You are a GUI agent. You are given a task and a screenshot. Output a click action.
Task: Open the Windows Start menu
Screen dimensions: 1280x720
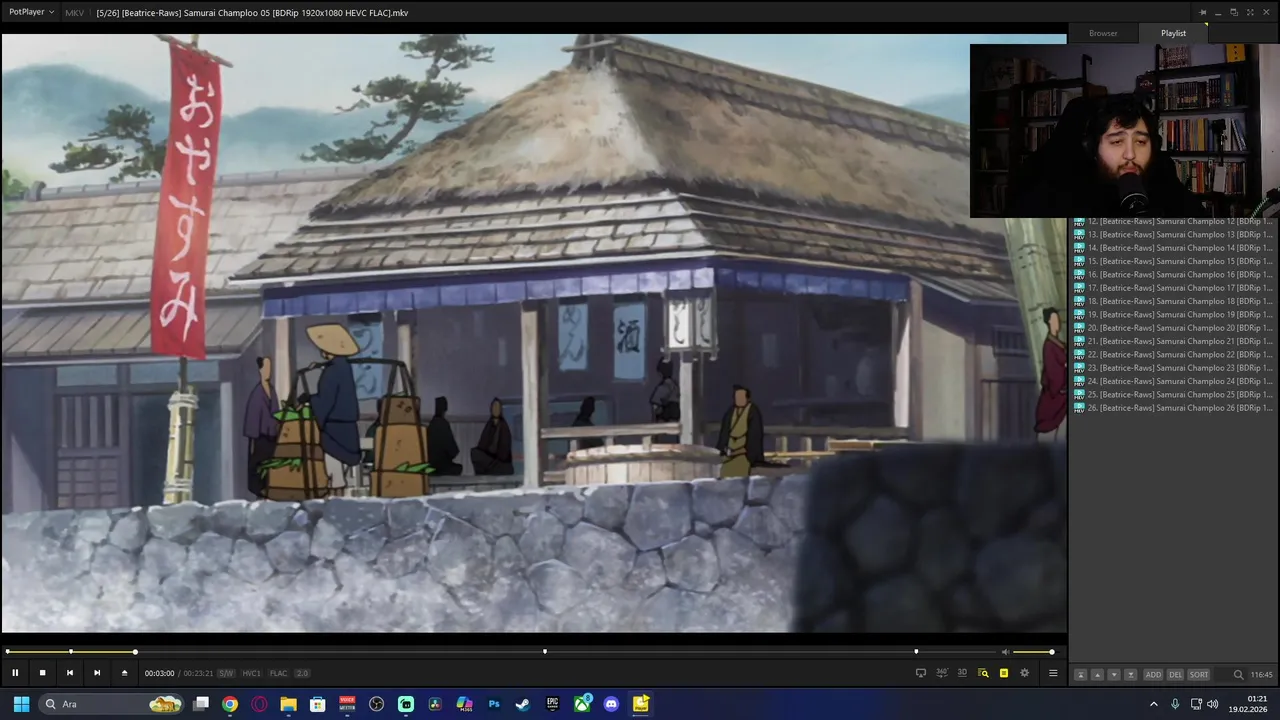pyautogui.click(x=21, y=704)
